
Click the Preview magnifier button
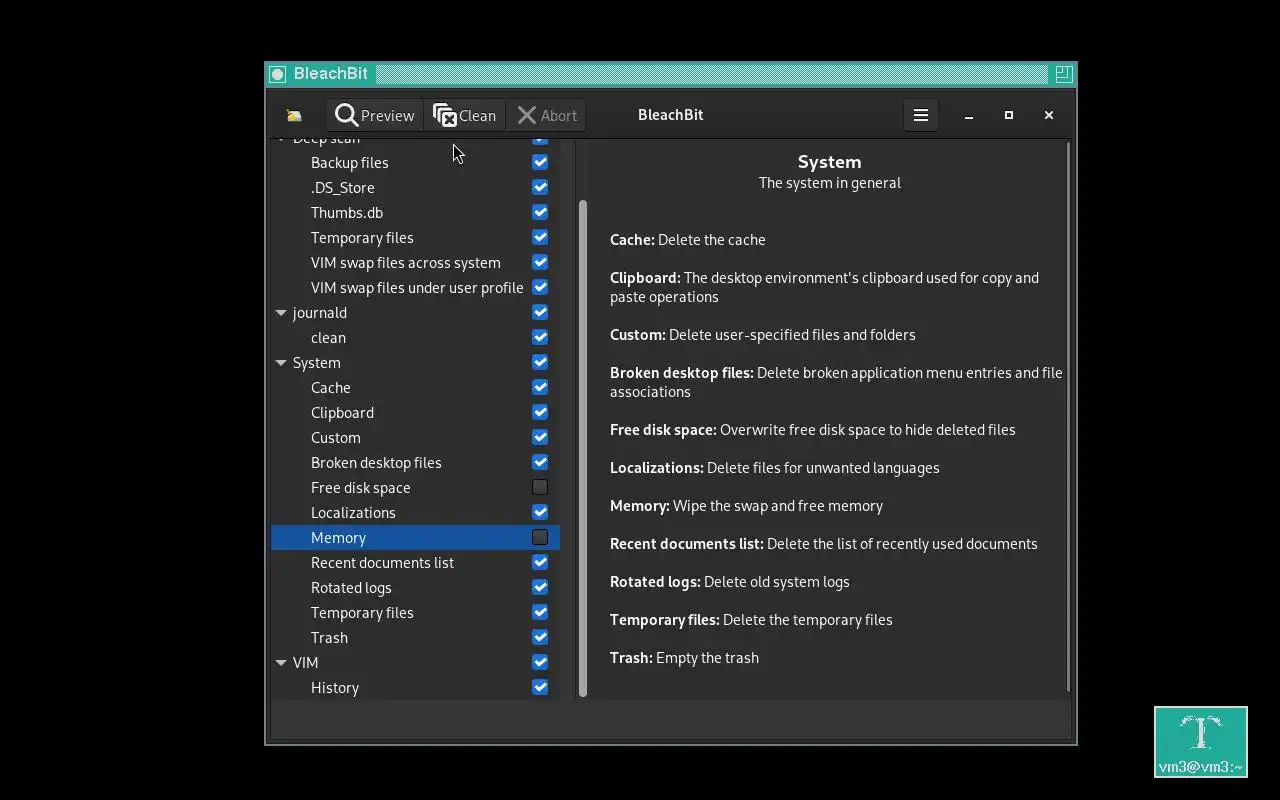tap(375, 115)
